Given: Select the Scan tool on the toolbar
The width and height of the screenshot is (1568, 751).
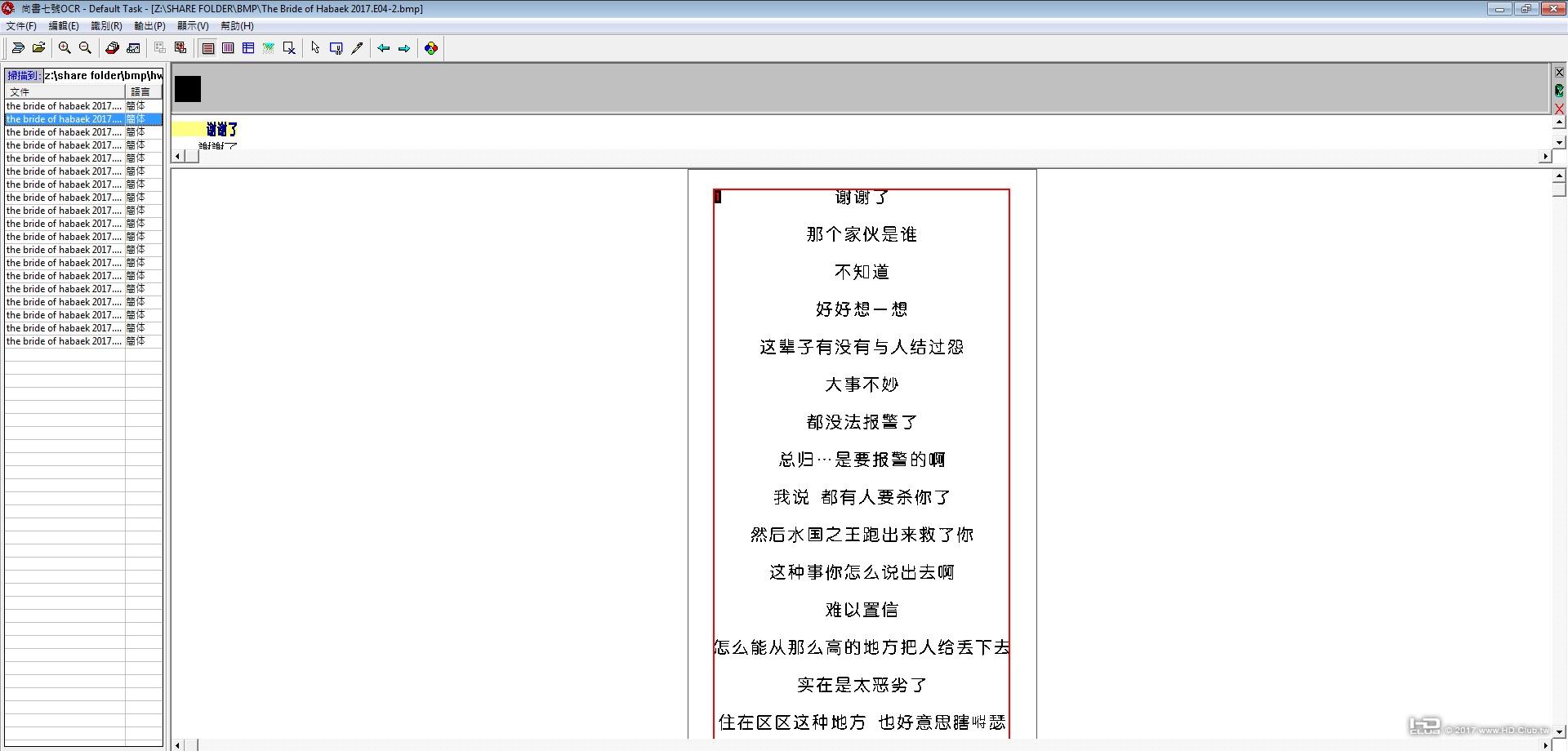Looking at the screenshot, I should coord(18,48).
